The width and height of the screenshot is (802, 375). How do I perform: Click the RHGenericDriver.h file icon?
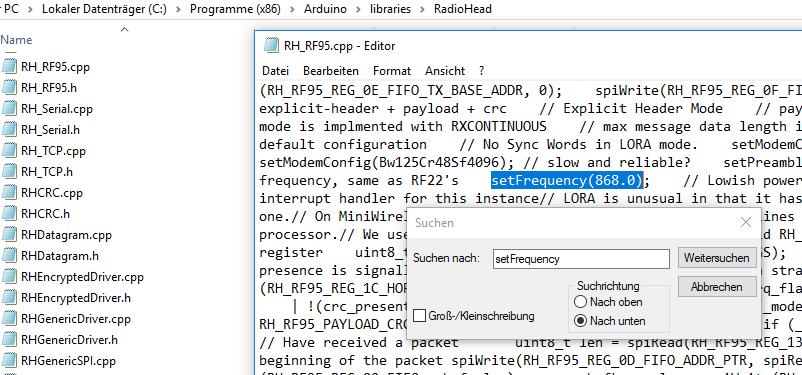point(9,340)
